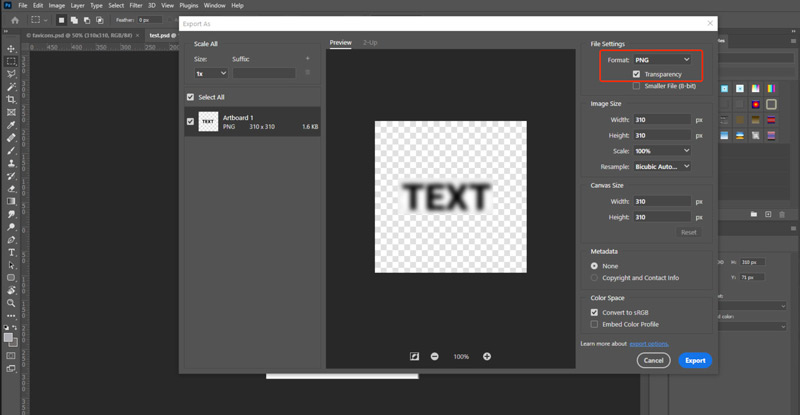
Task: Uncheck the Artboard 1 checkbox
Action: pos(190,121)
